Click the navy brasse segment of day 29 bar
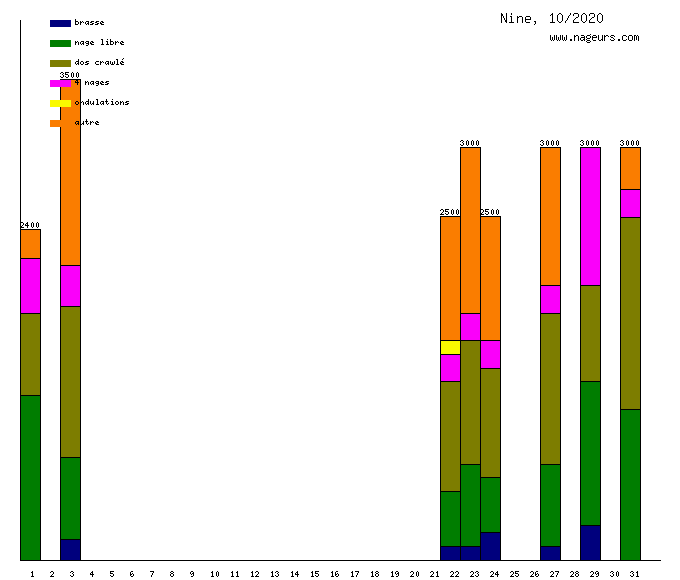680x580 pixels. [x=590, y=542]
